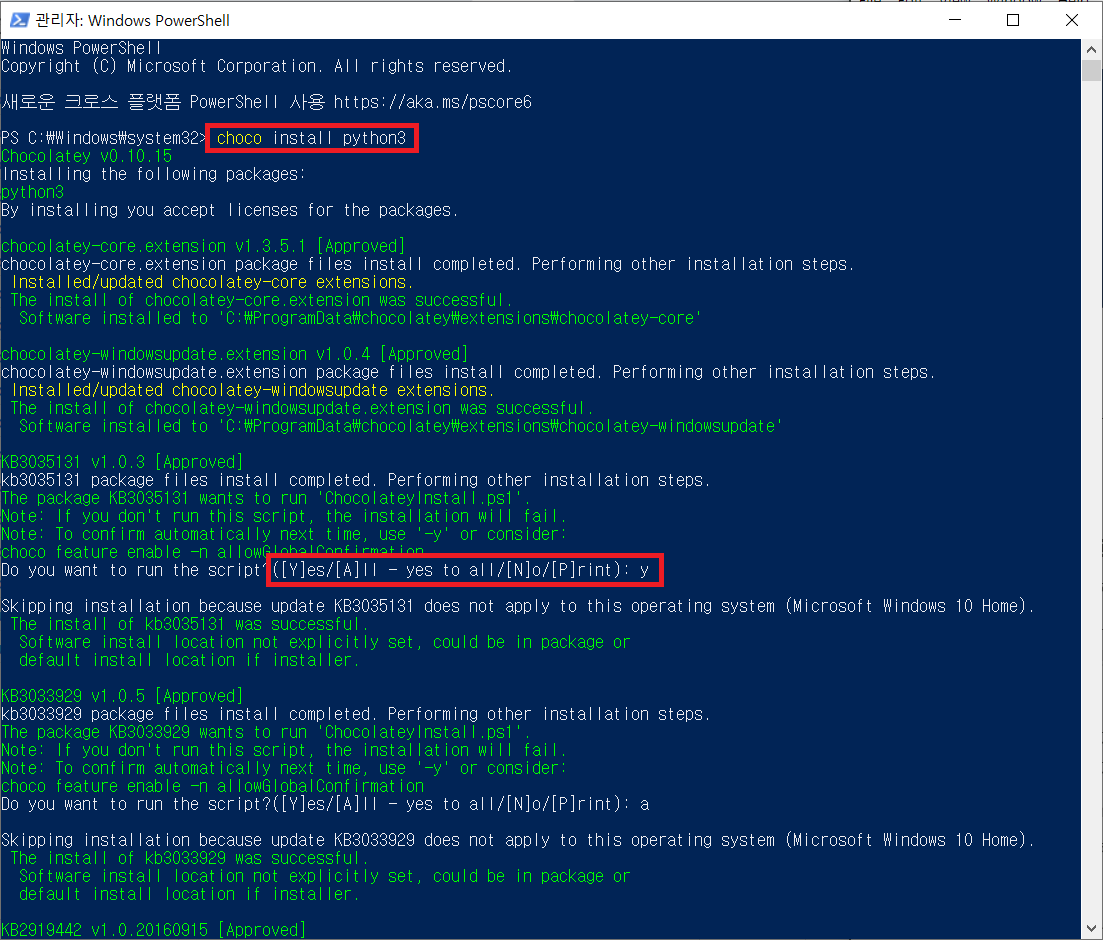Click the 'KB2919442 v1.0.20160915 [Approved]' line
The image size is (1103, 940).
pos(153,930)
